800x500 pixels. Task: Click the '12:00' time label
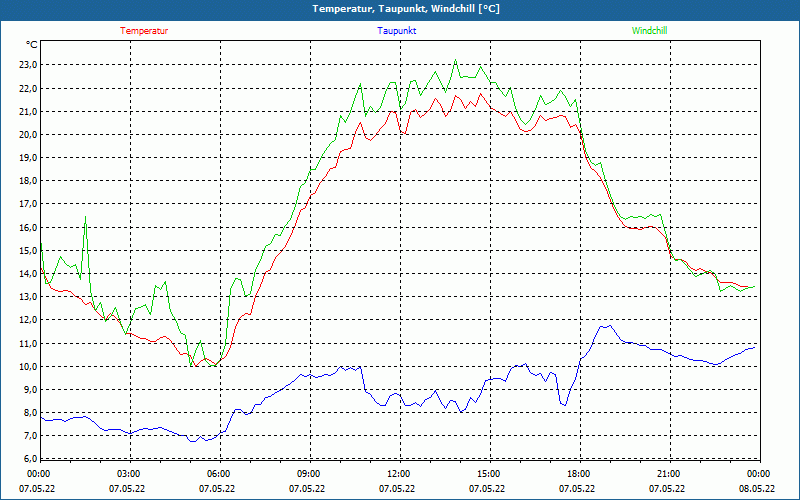[x=398, y=474]
